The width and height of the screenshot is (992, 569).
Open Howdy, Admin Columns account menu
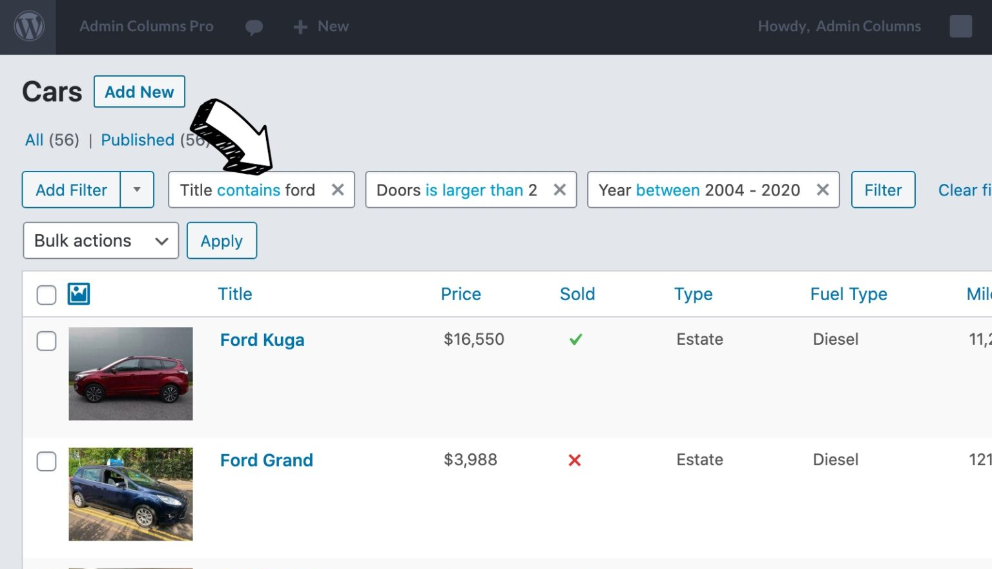839,27
